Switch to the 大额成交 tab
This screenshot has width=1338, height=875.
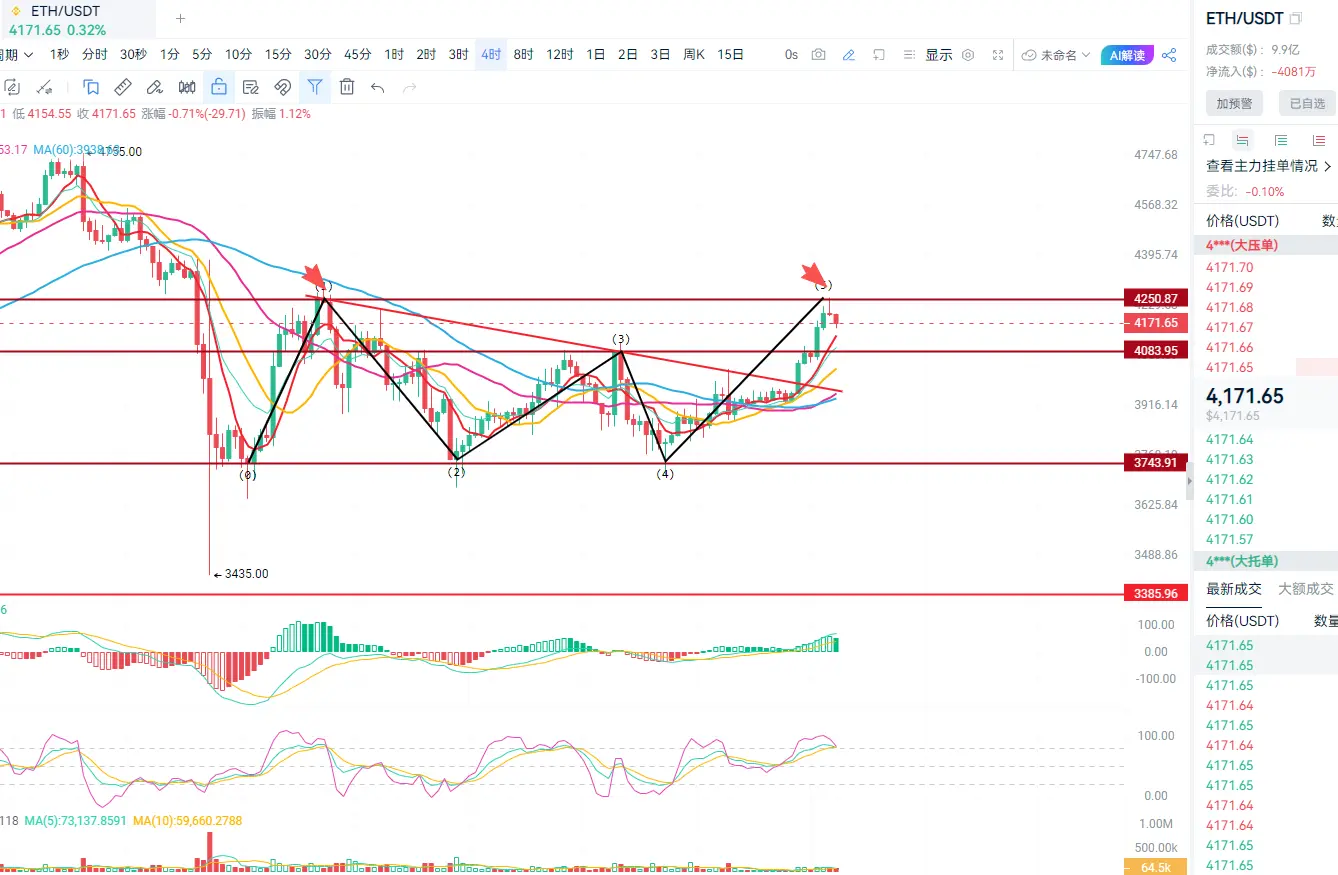click(x=1306, y=589)
